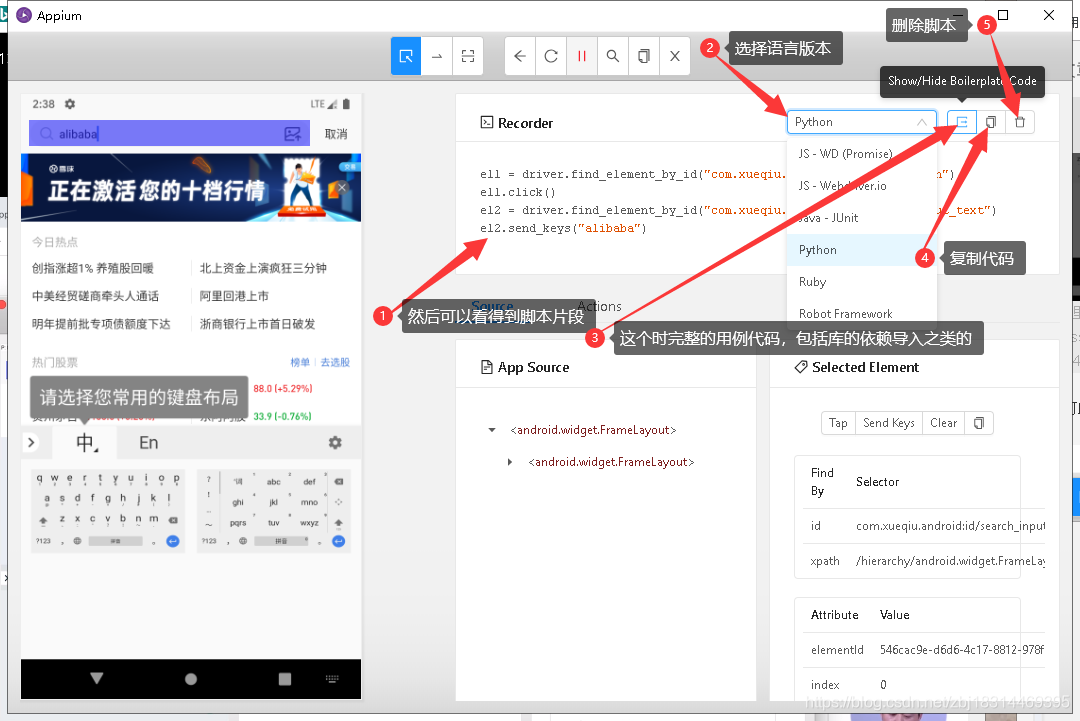Viewport: 1080px width, 721px height.
Task: Click Send Keys button
Action: tap(889, 423)
